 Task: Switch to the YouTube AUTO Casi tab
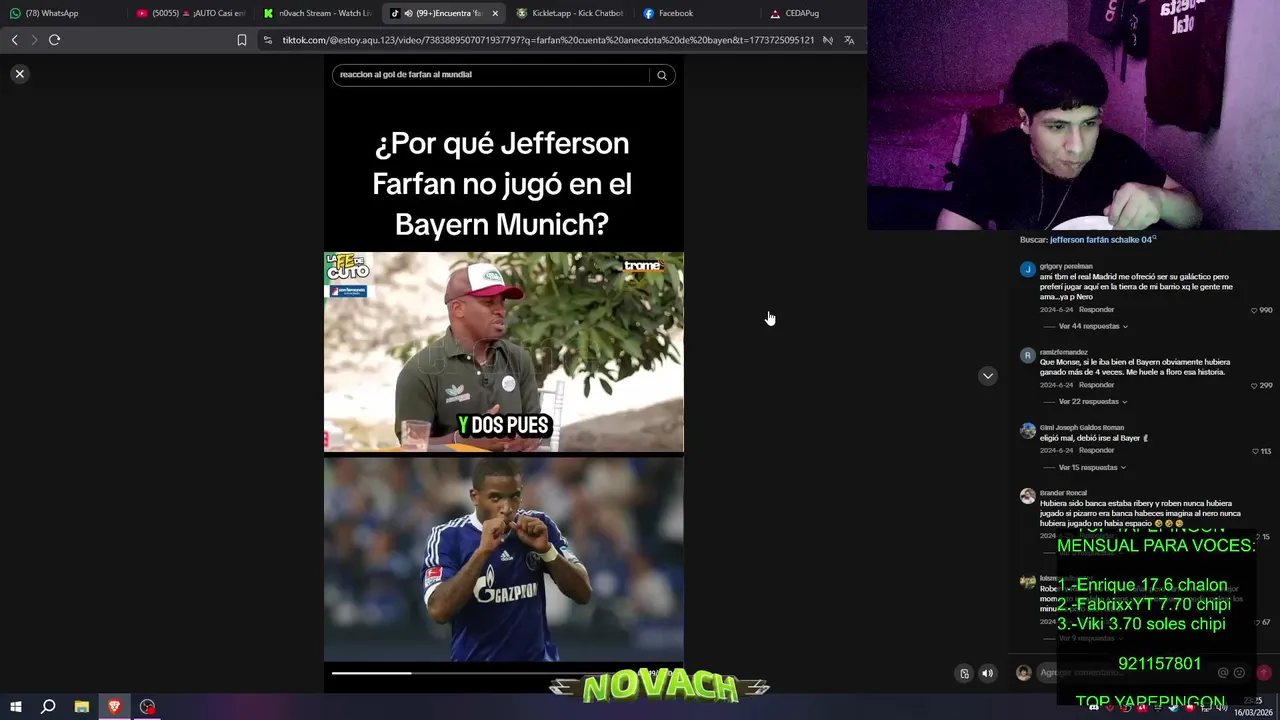tap(190, 13)
